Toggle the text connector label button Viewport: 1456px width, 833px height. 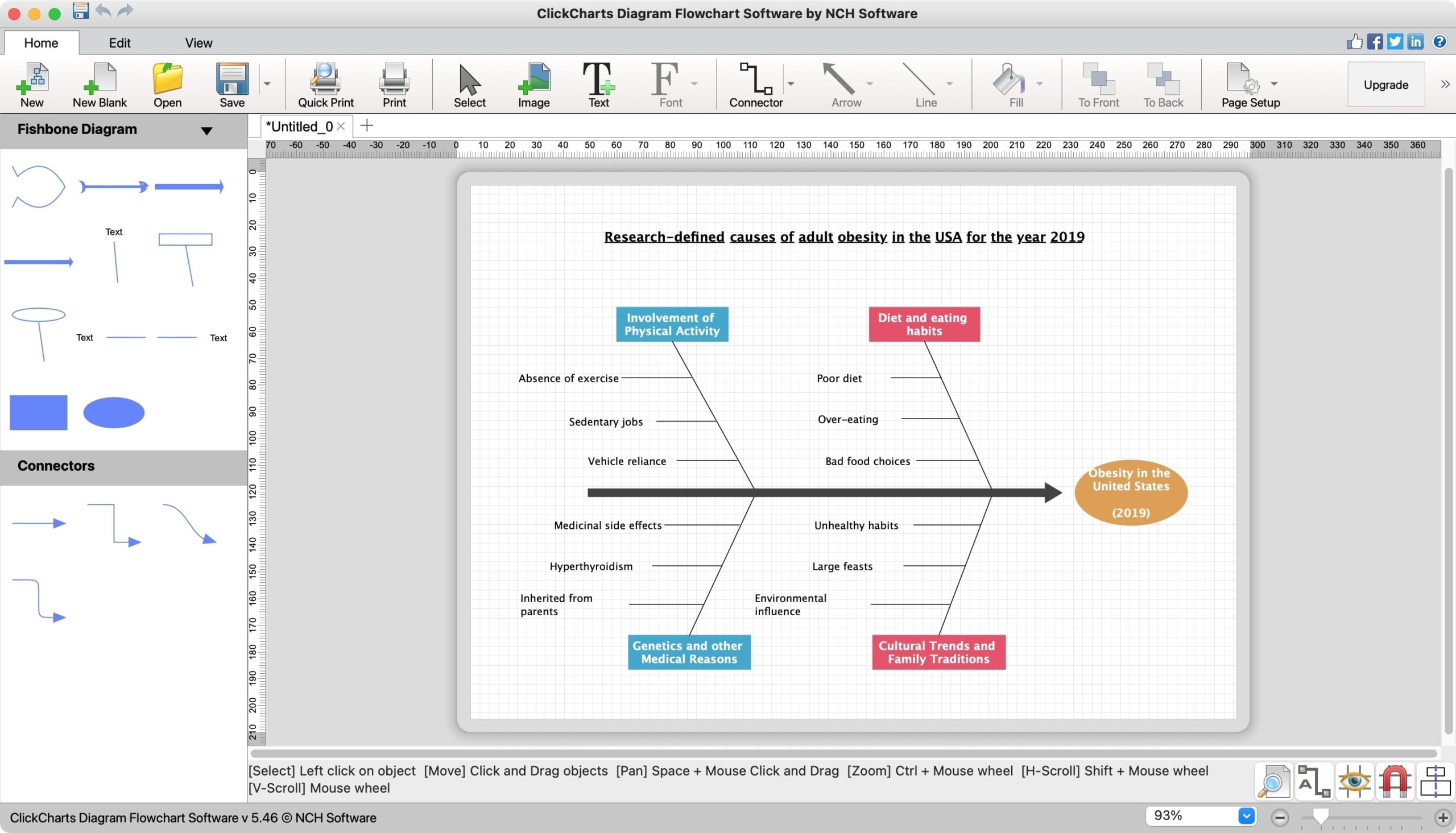1314,781
